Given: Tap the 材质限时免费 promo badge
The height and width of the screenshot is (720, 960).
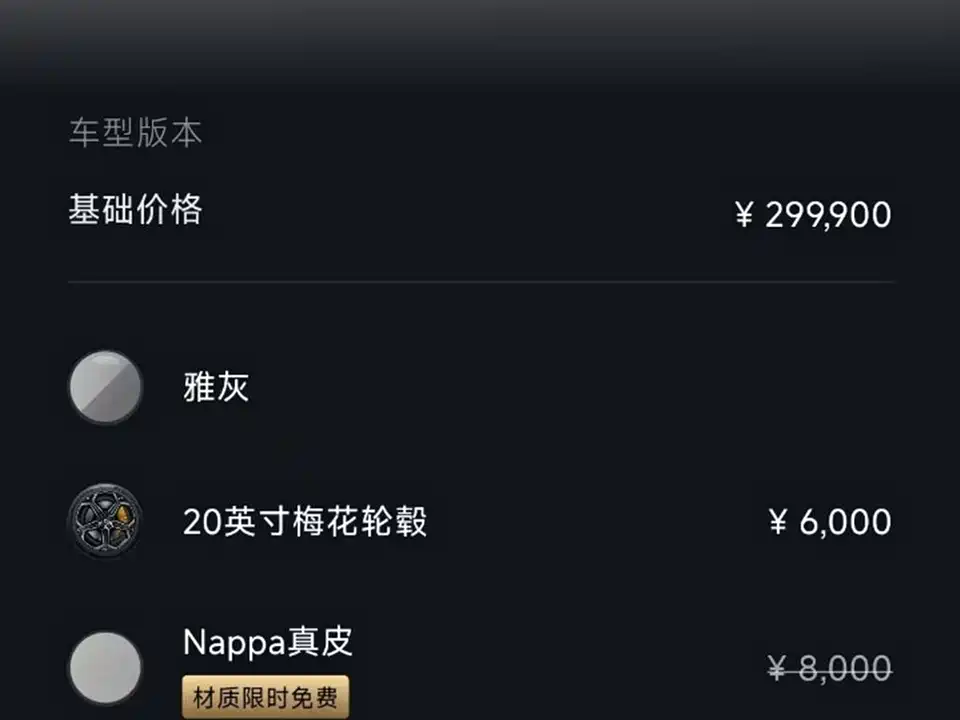Looking at the screenshot, I should 265,697.
